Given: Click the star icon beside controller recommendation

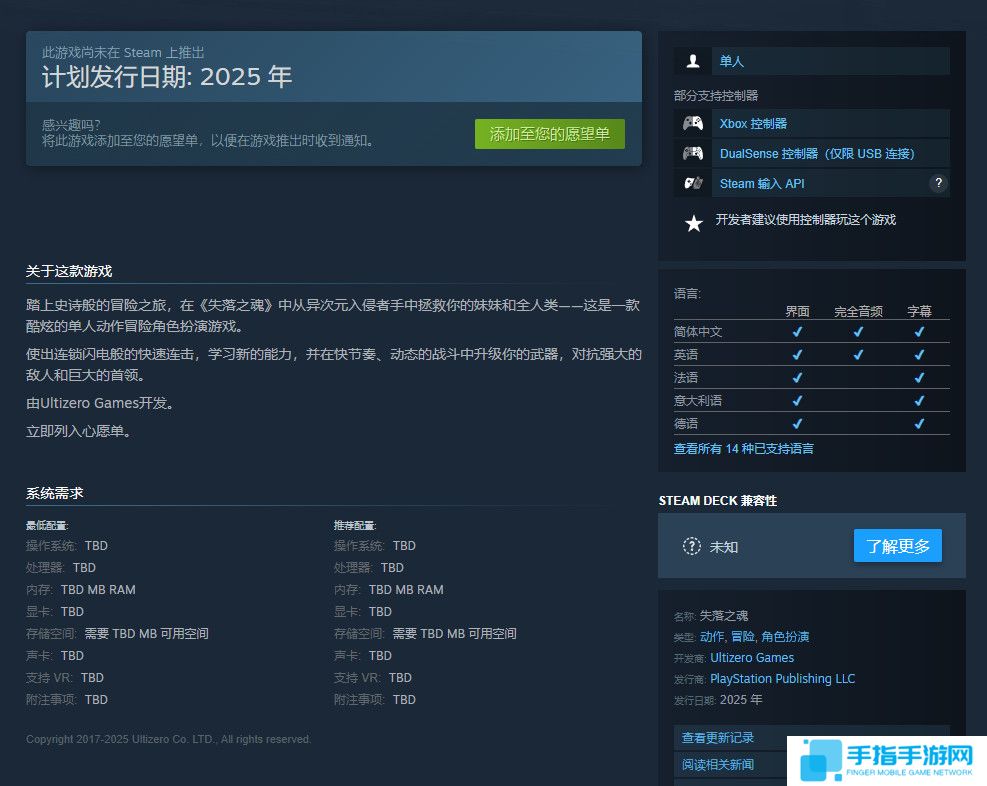Looking at the screenshot, I should point(693,222).
